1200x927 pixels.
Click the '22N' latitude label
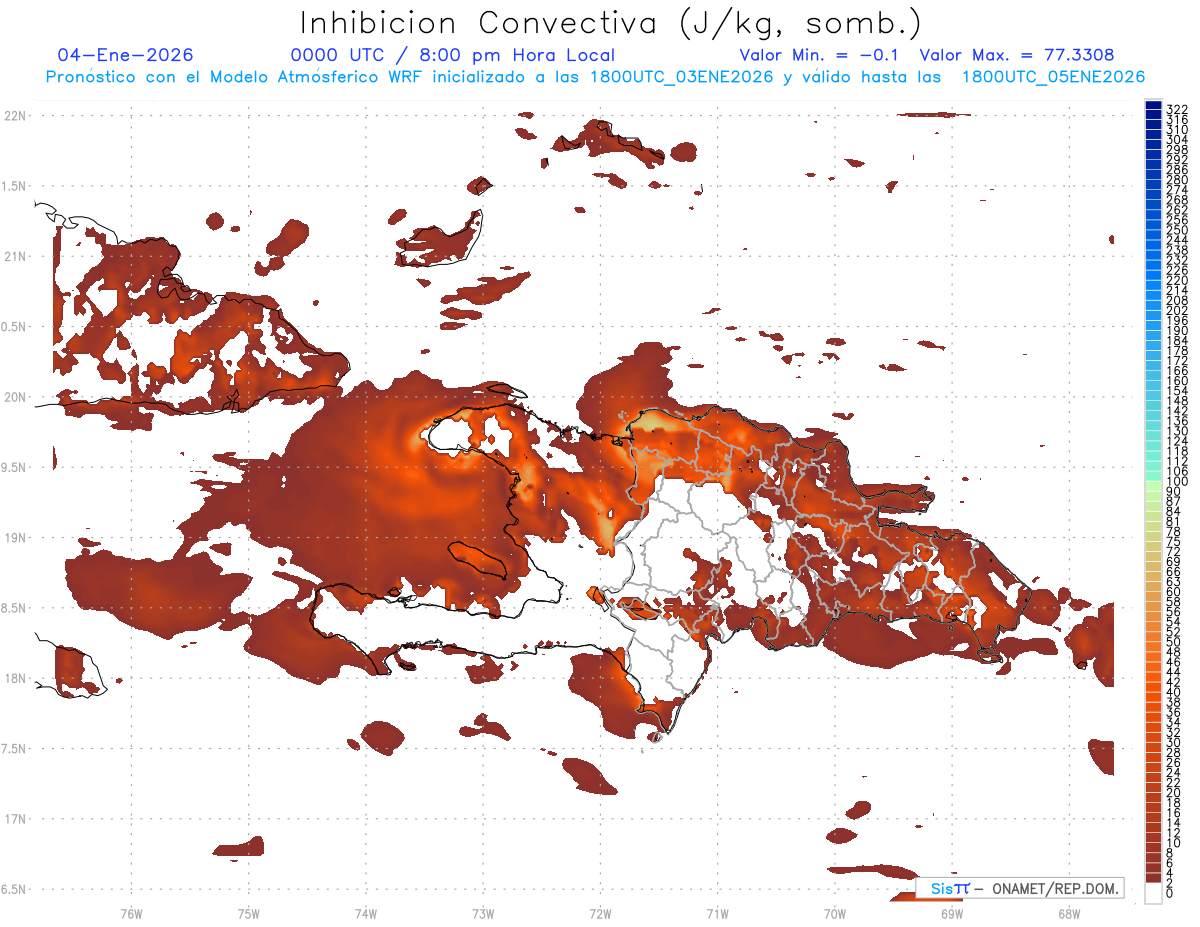(x=14, y=115)
